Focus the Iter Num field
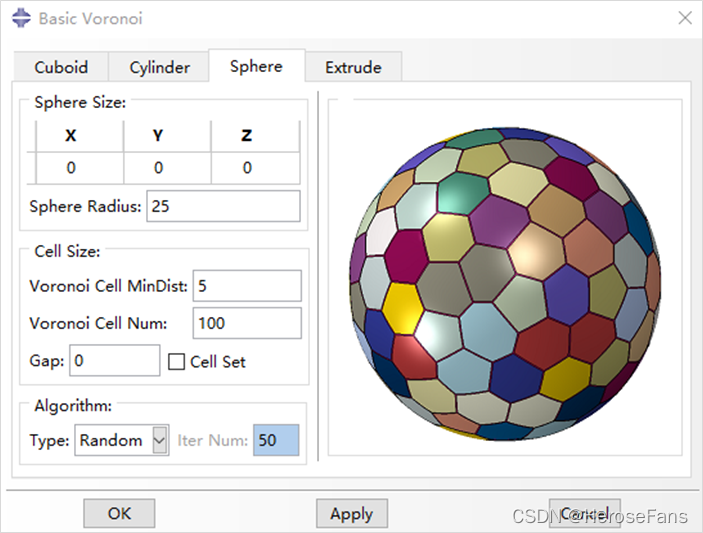This screenshot has width=703, height=533. (276, 440)
